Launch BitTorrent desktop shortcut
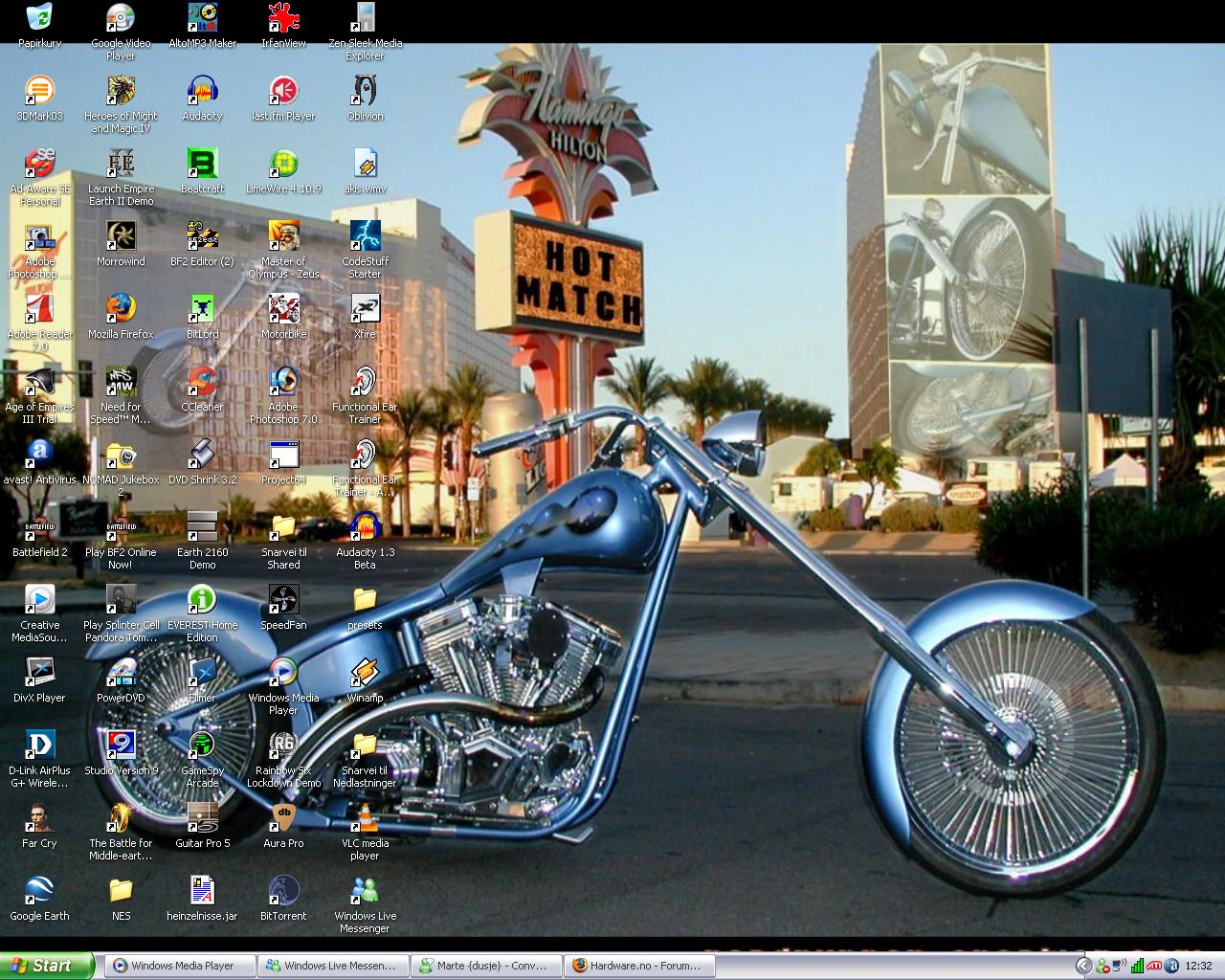Screen dimensions: 1225x980 point(283,898)
